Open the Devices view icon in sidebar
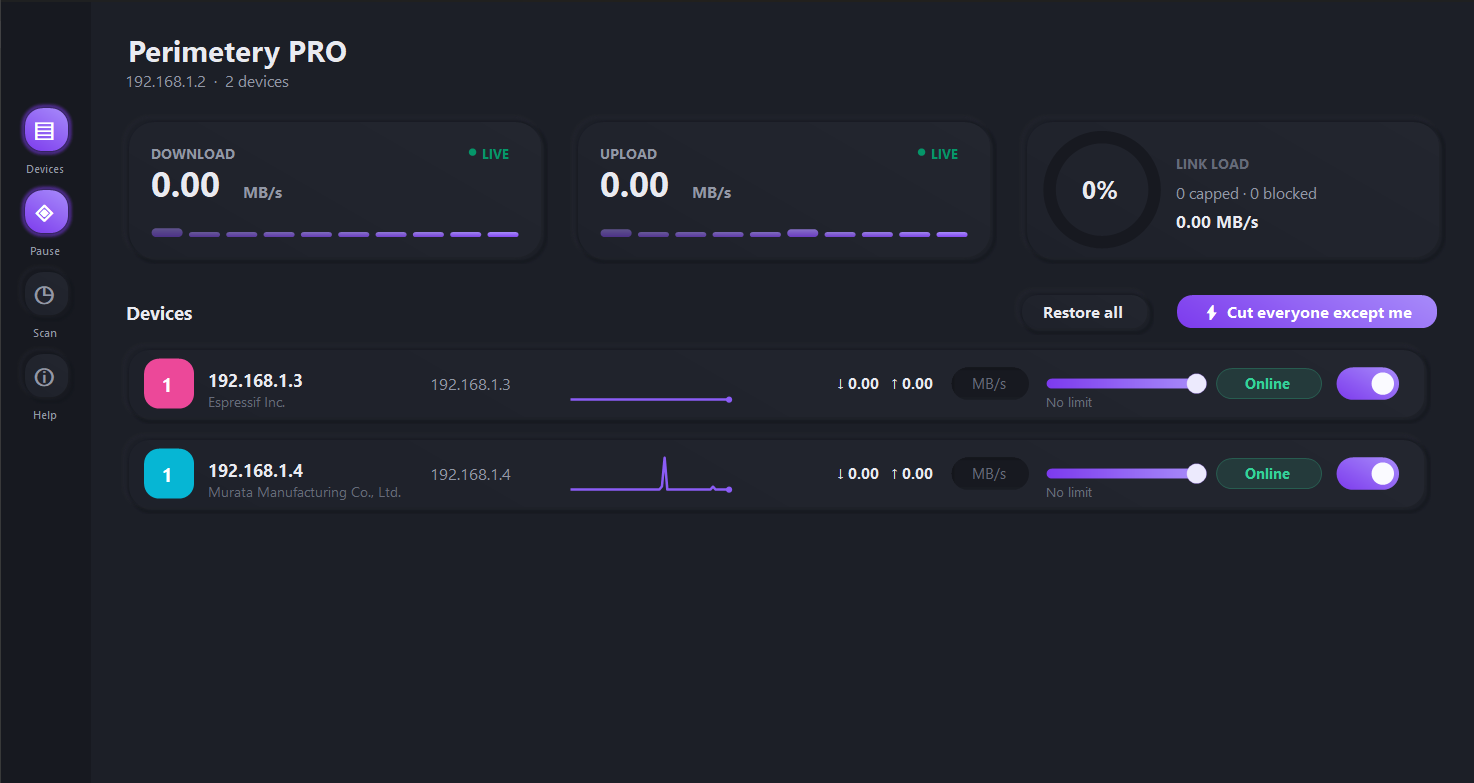This screenshot has width=1474, height=783. [45, 130]
